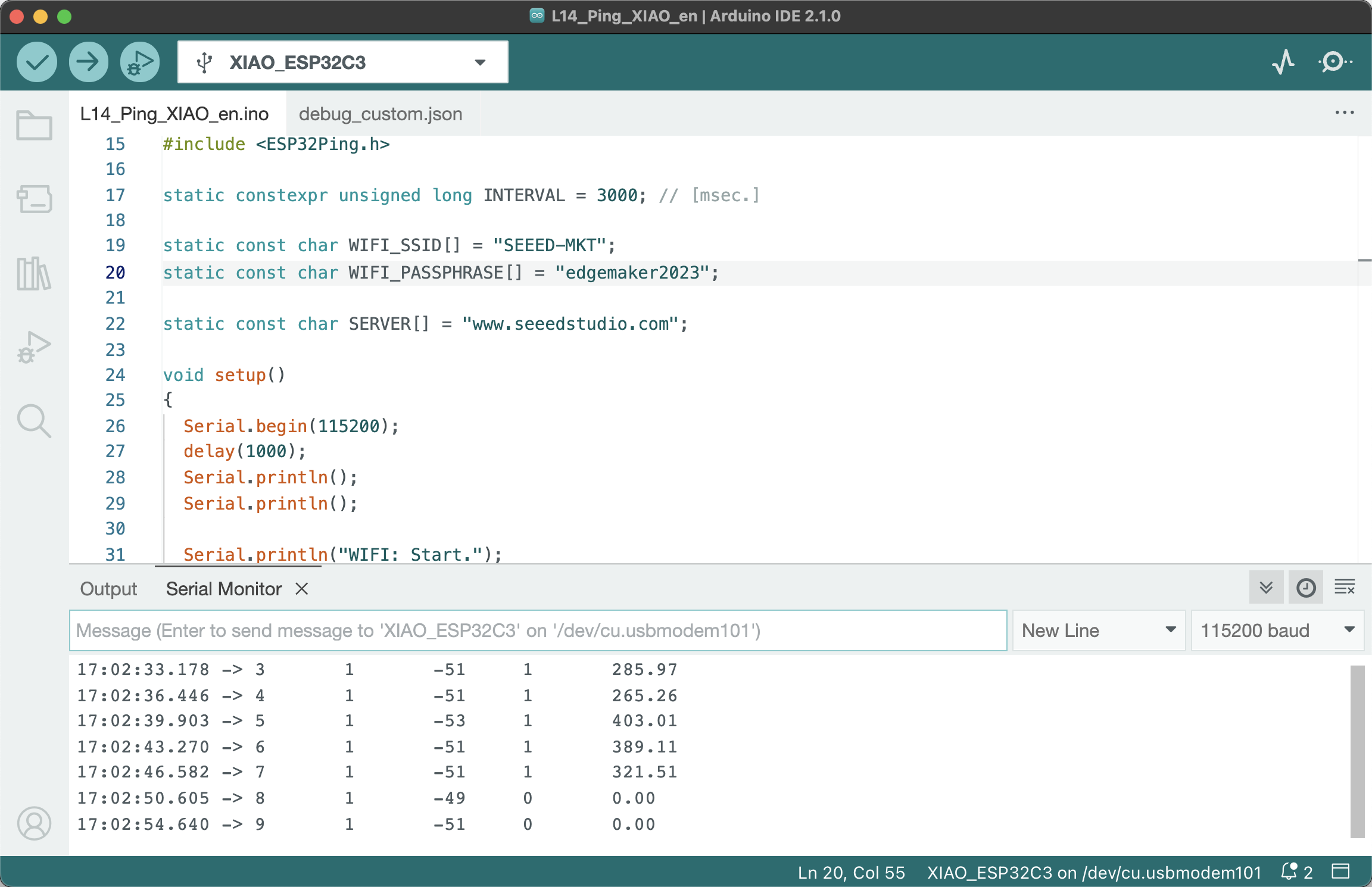The width and height of the screenshot is (1372, 887).
Task: Switch to the debug_custom.json tab
Action: (x=381, y=114)
